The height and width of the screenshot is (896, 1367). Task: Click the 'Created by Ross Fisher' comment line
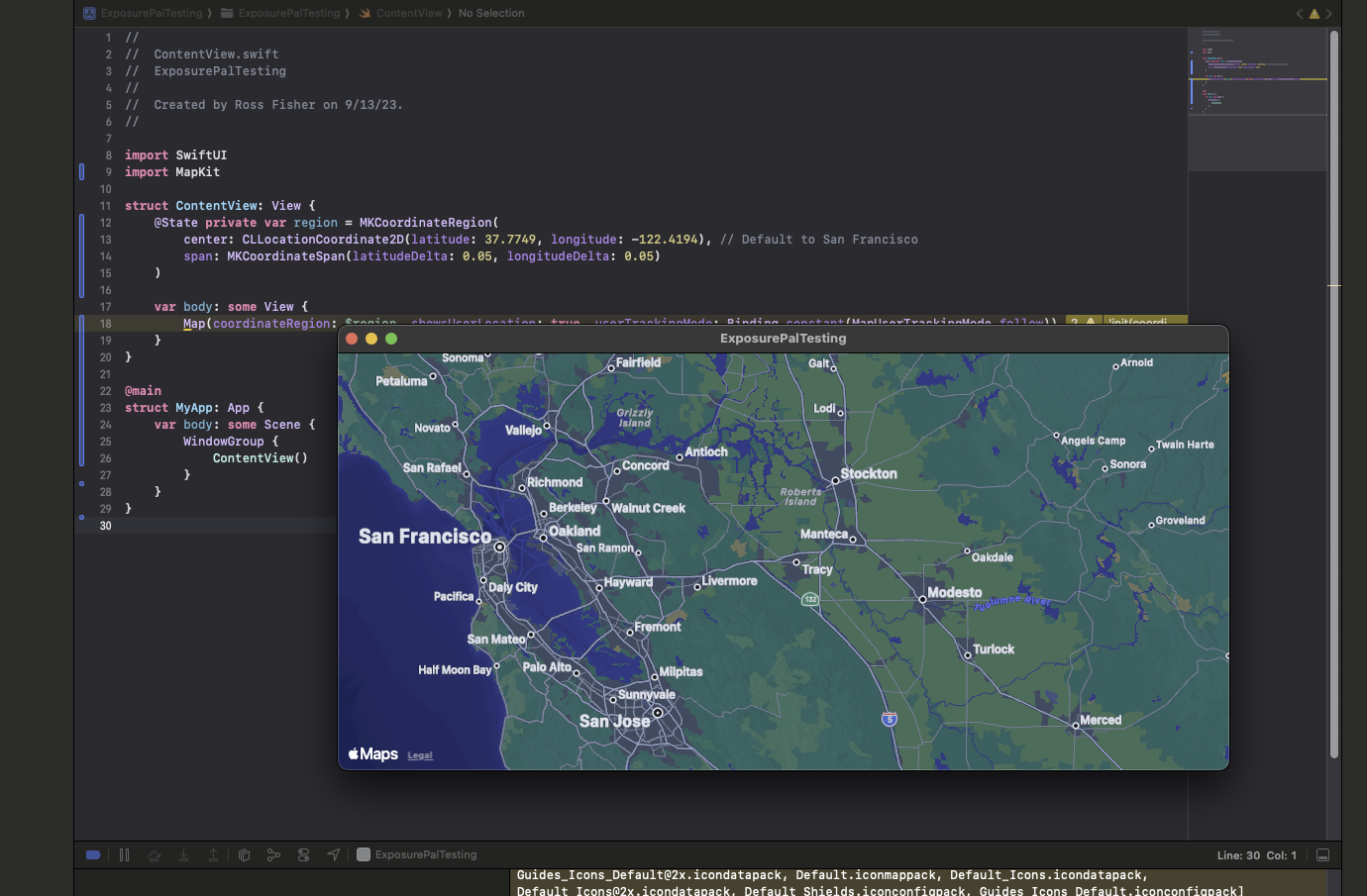264,105
